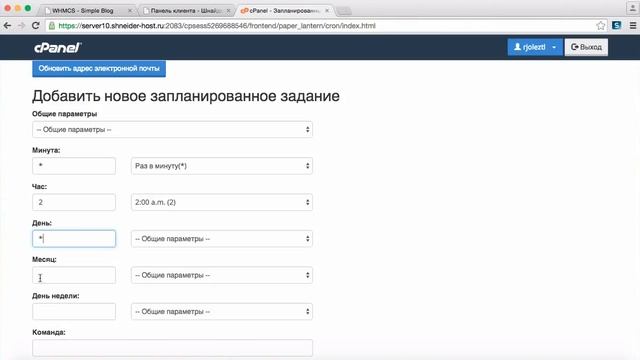640x360 pixels.
Task: Click the Час: field label
Action: (40, 187)
